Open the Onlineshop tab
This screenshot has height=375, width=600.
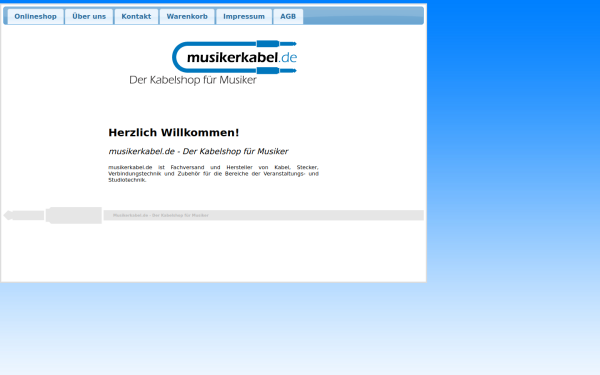coord(36,16)
